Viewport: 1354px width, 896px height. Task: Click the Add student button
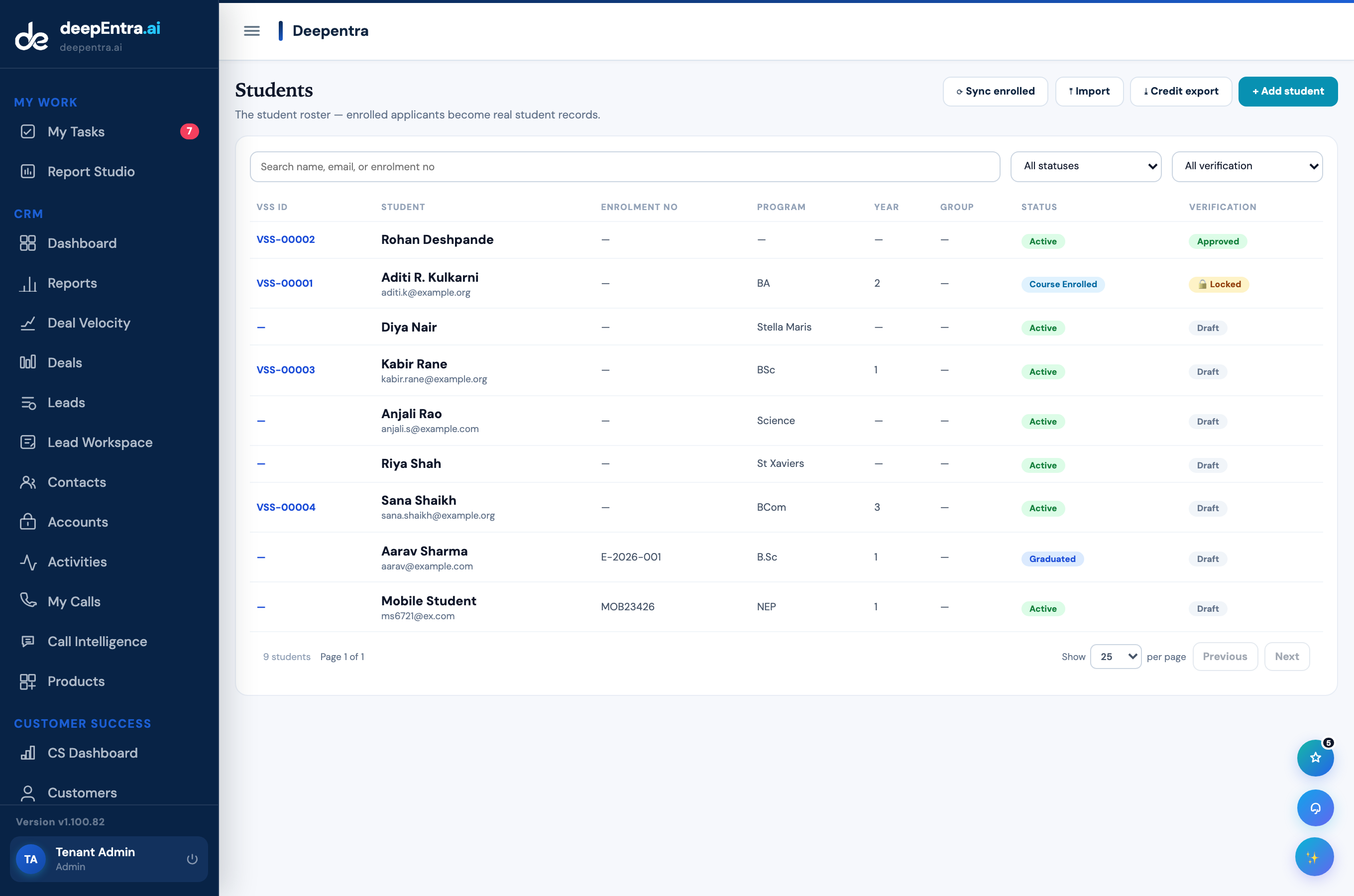click(x=1288, y=92)
